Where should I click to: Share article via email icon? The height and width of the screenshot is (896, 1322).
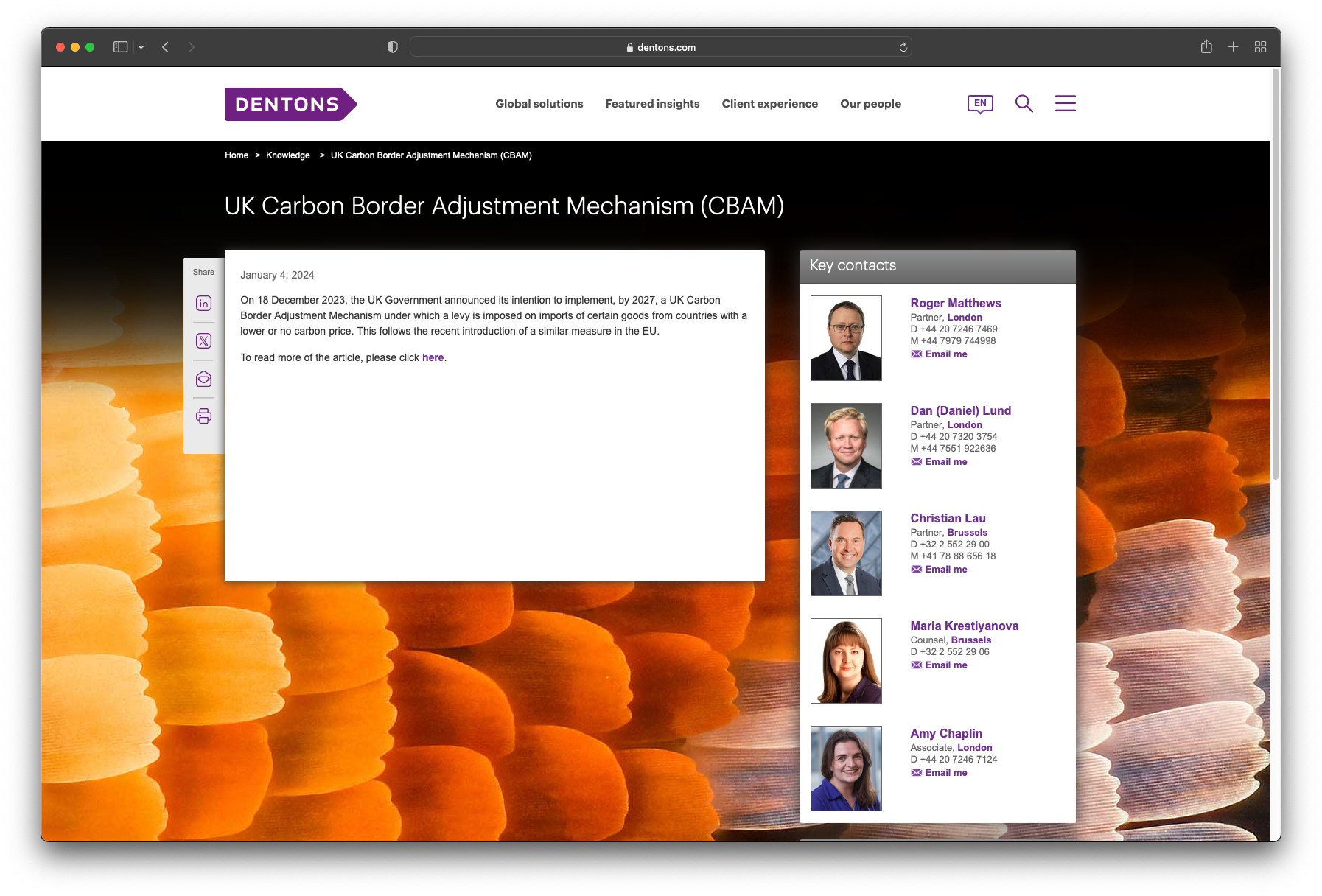[x=204, y=379]
